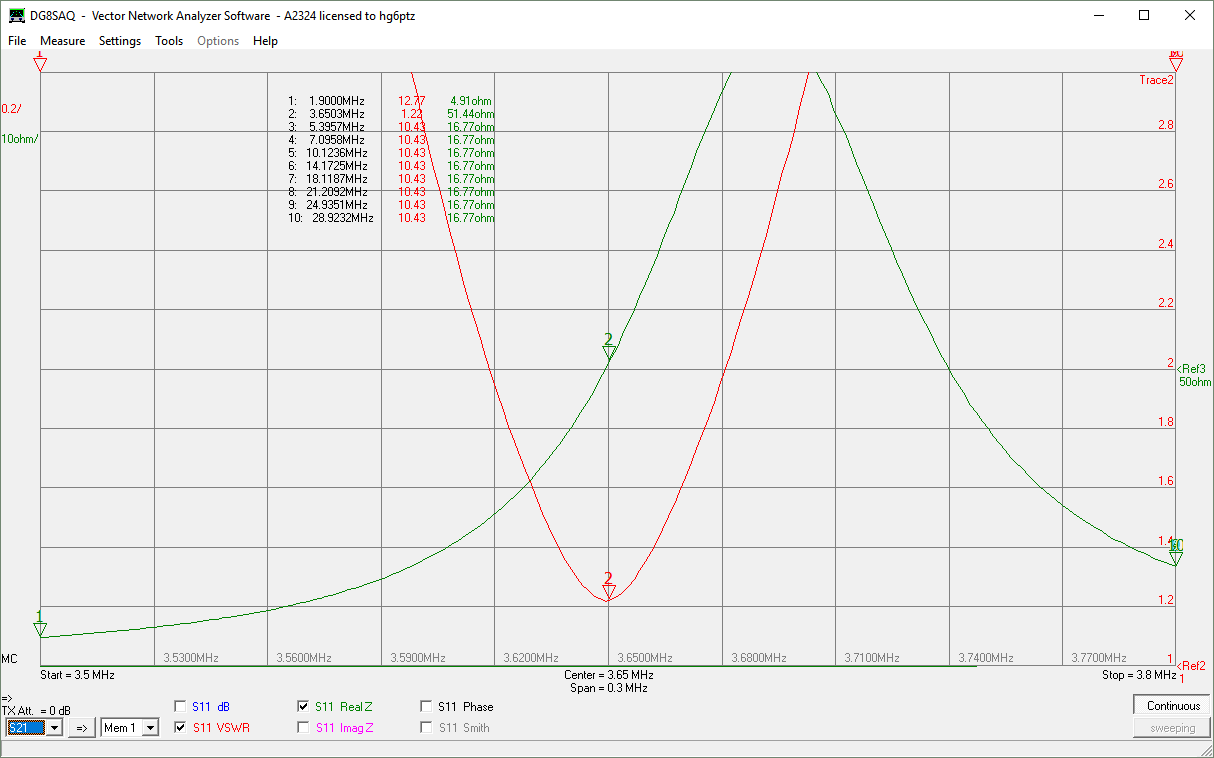Click the Ref3 50ohm reference indicator
1214x758 pixels.
pos(1194,375)
